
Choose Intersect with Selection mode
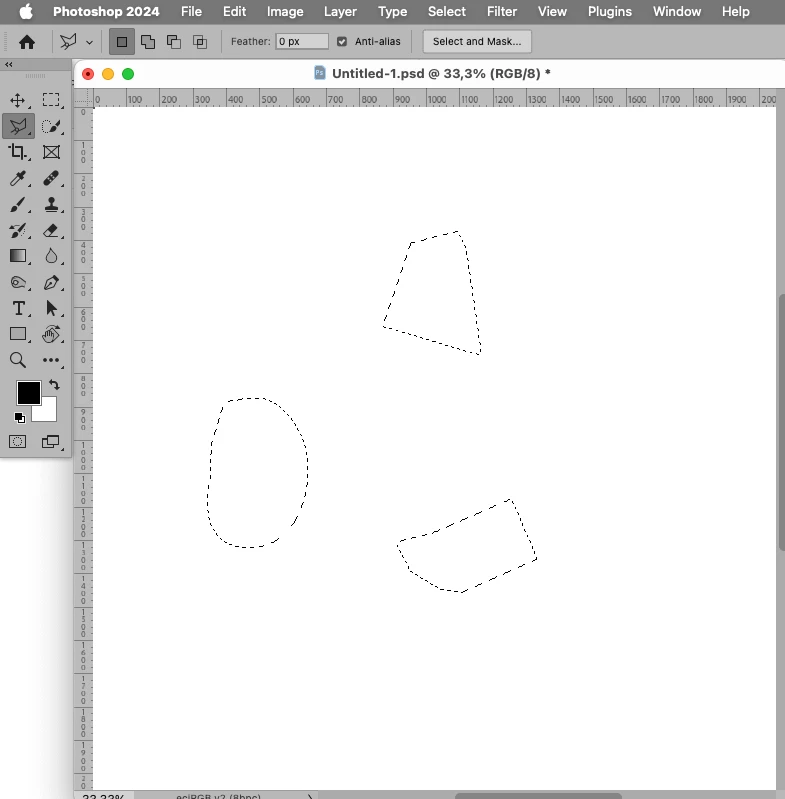point(200,42)
